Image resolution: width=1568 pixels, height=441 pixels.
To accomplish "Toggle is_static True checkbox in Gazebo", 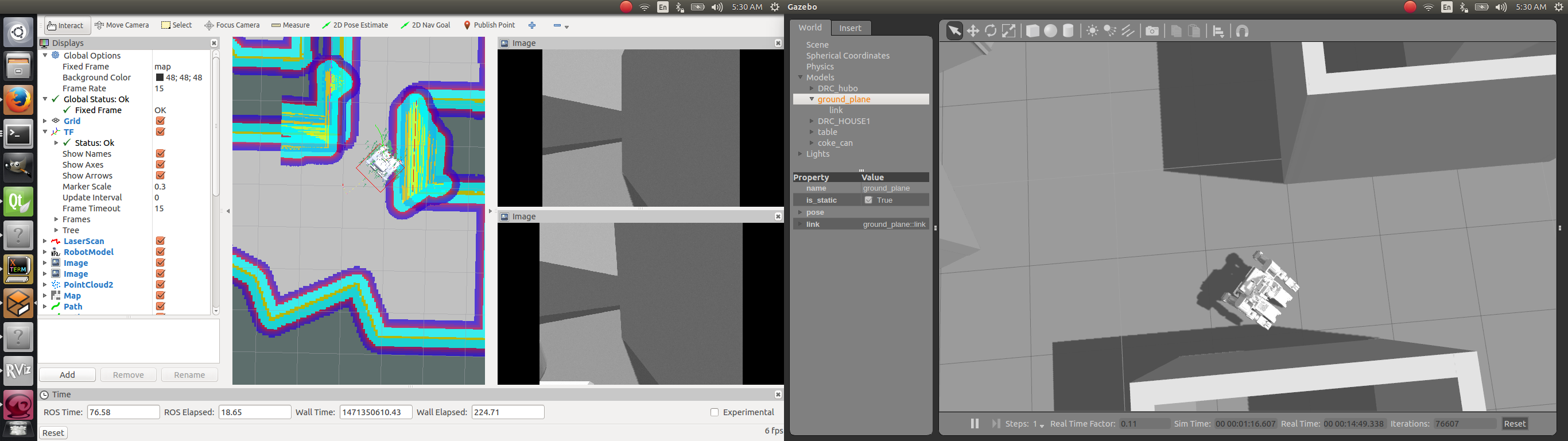I will [868, 200].
